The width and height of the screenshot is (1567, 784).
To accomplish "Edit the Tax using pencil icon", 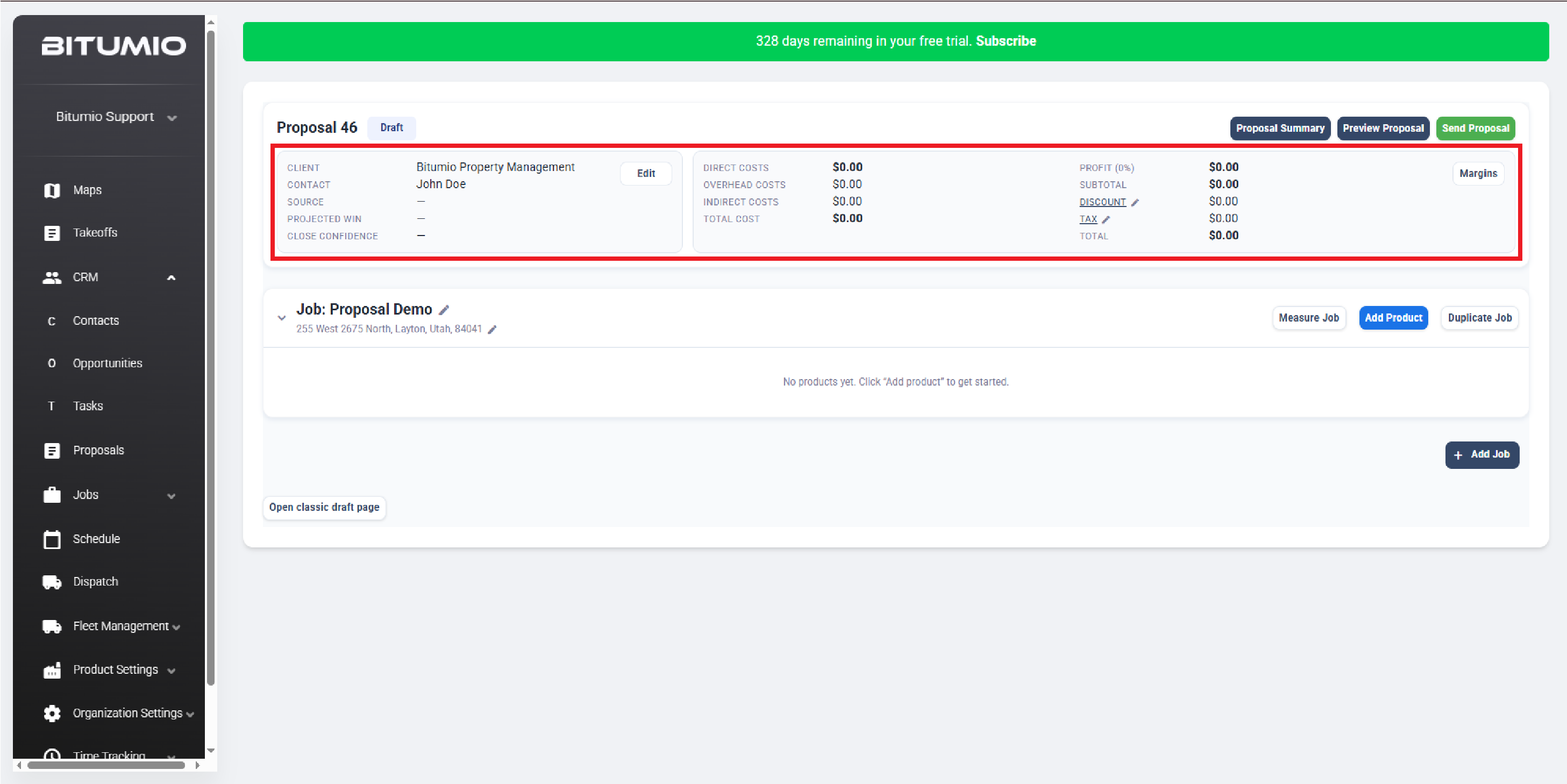I will pyautogui.click(x=1106, y=219).
